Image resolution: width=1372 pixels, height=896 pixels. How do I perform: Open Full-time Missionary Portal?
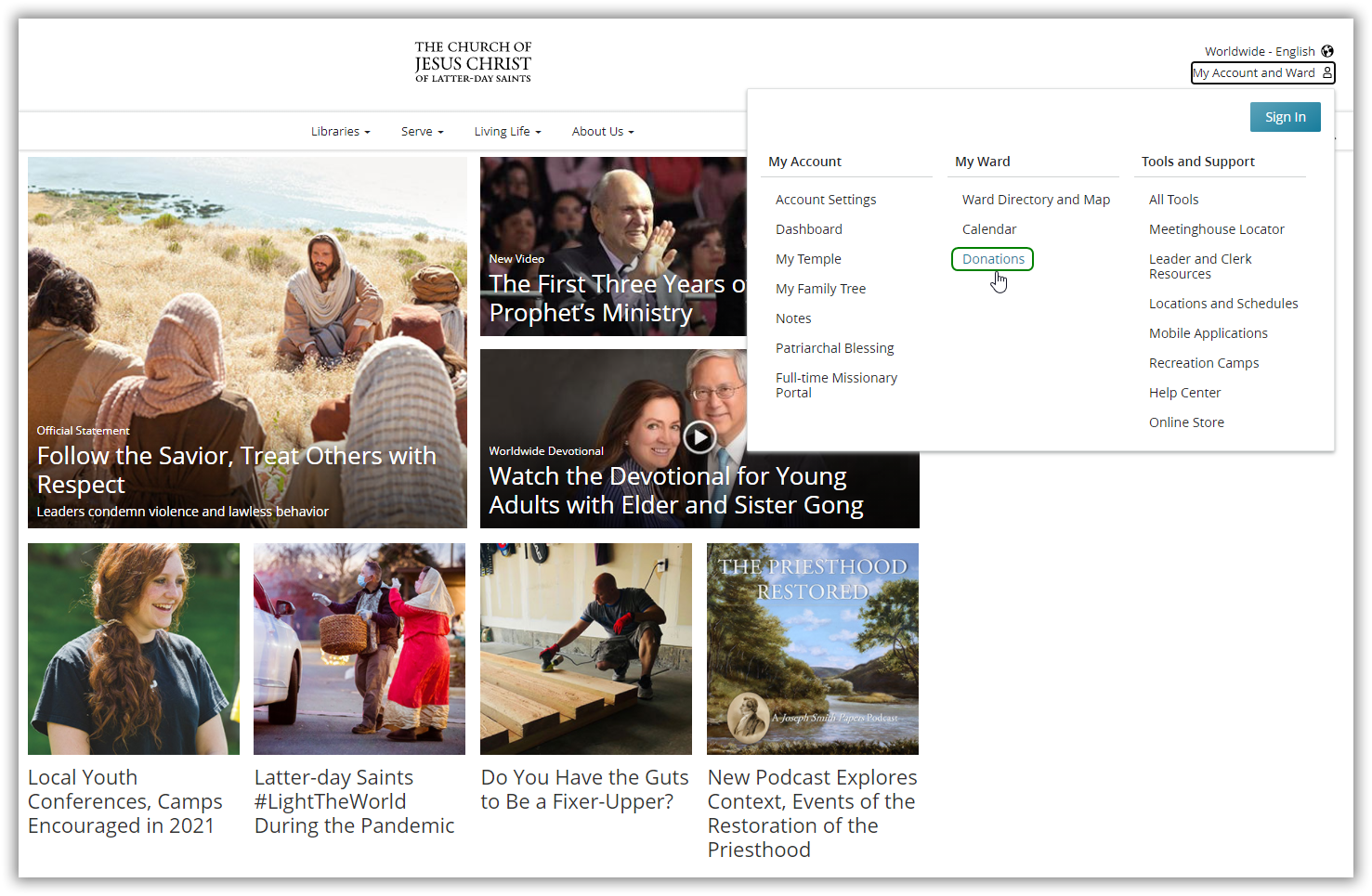[836, 385]
